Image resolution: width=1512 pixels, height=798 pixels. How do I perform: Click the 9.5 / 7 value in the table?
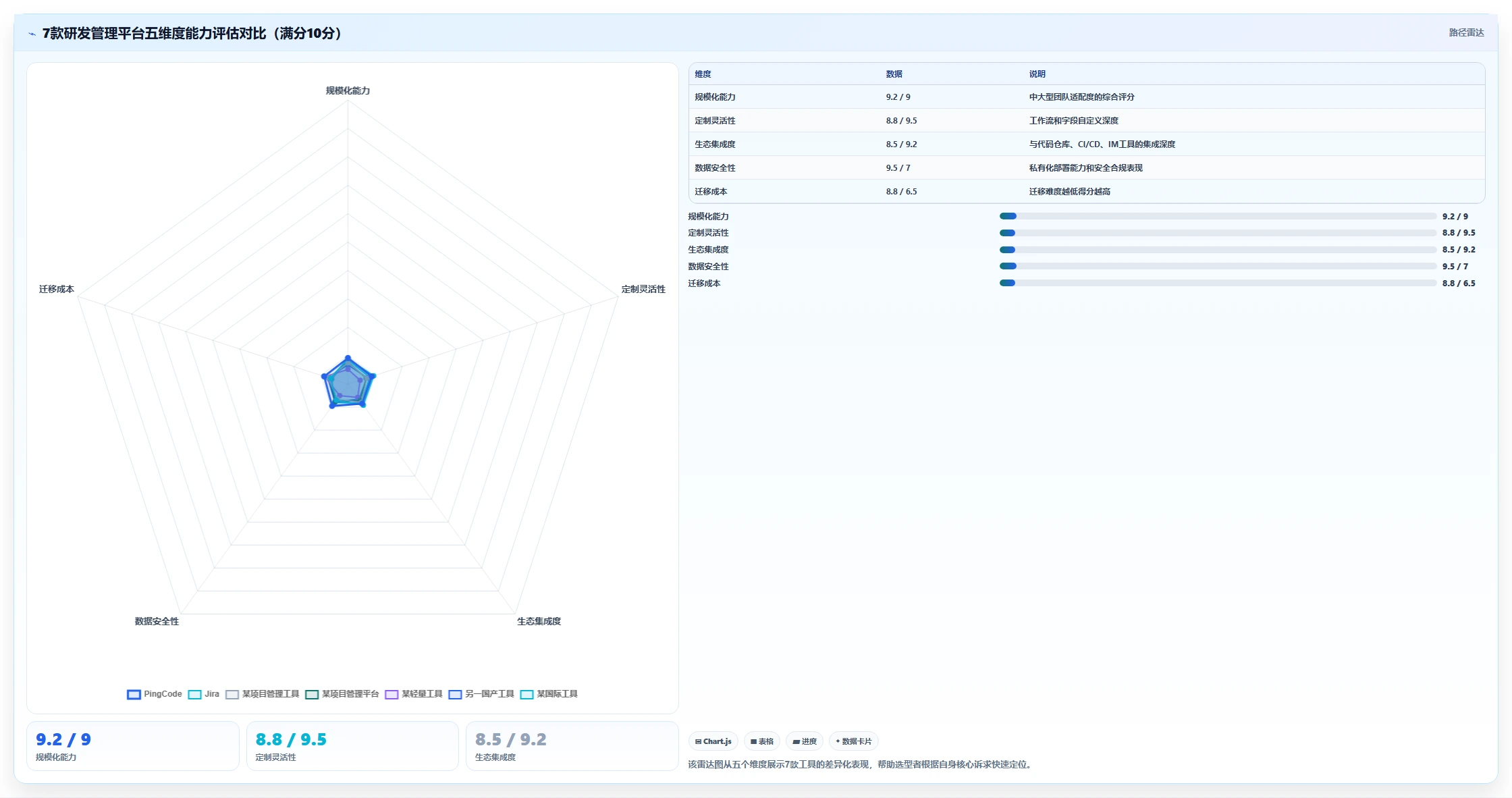click(898, 168)
